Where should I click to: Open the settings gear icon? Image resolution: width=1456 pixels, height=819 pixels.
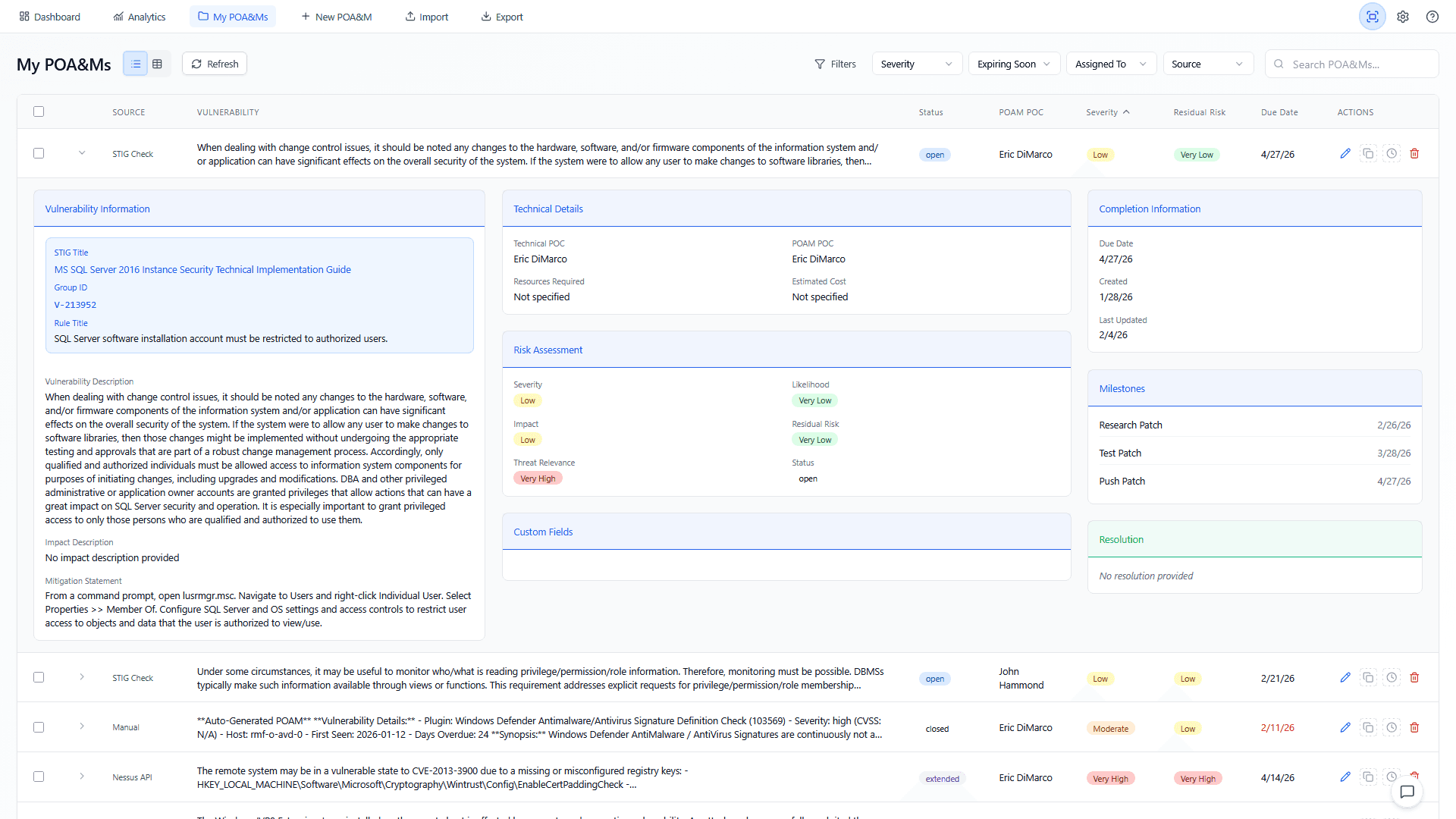1403,17
